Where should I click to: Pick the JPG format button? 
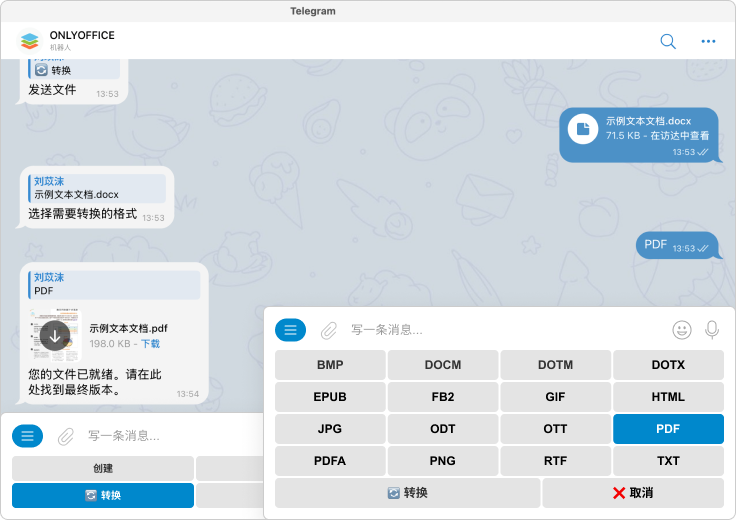point(330,428)
